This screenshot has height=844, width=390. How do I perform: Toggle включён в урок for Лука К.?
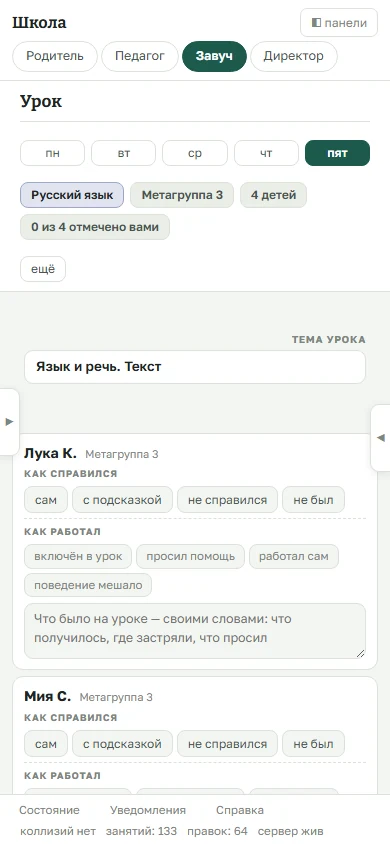coord(78,557)
